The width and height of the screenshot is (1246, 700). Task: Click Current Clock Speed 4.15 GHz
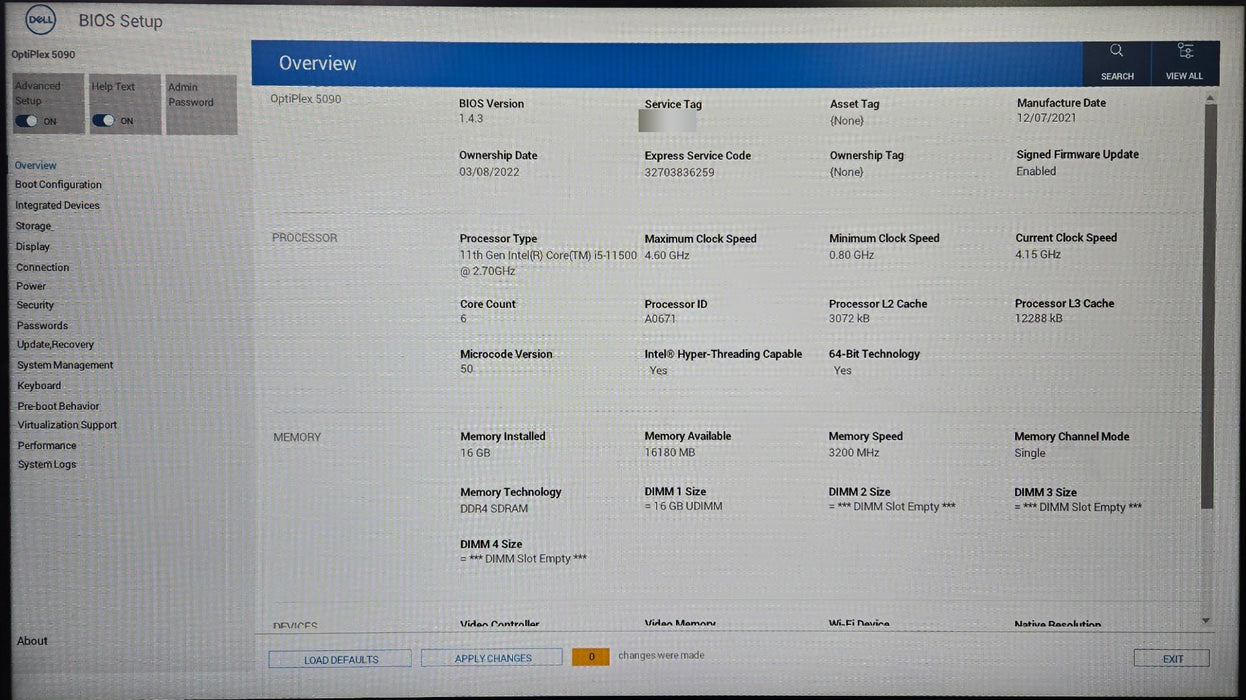(x=1038, y=254)
